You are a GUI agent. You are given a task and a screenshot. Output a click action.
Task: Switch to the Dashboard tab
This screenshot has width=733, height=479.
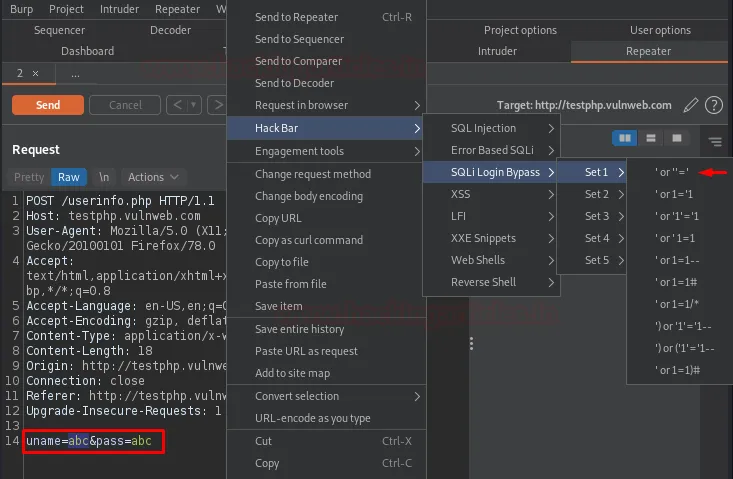(x=87, y=51)
